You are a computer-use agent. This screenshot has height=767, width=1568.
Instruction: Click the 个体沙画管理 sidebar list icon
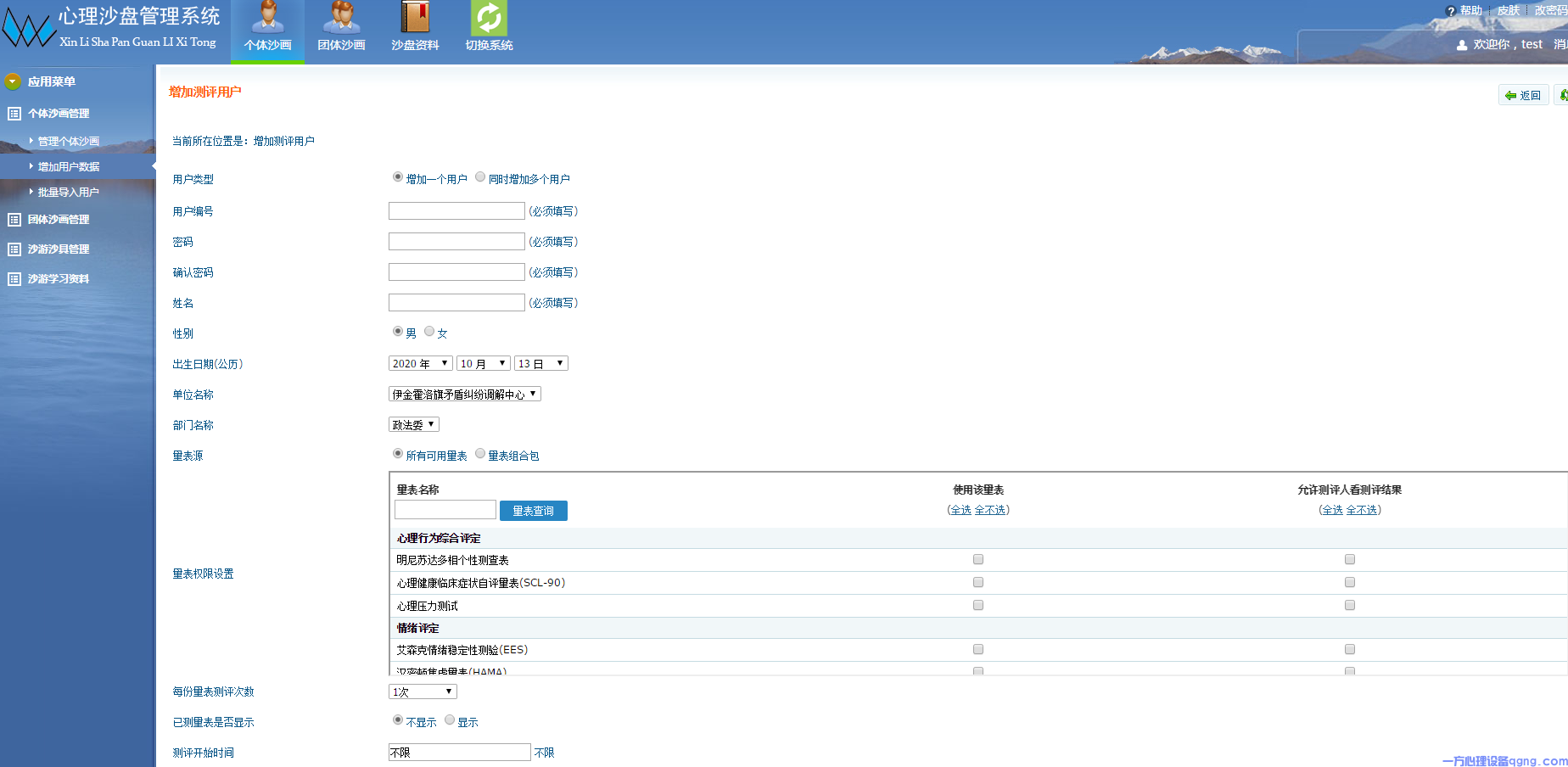14,113
